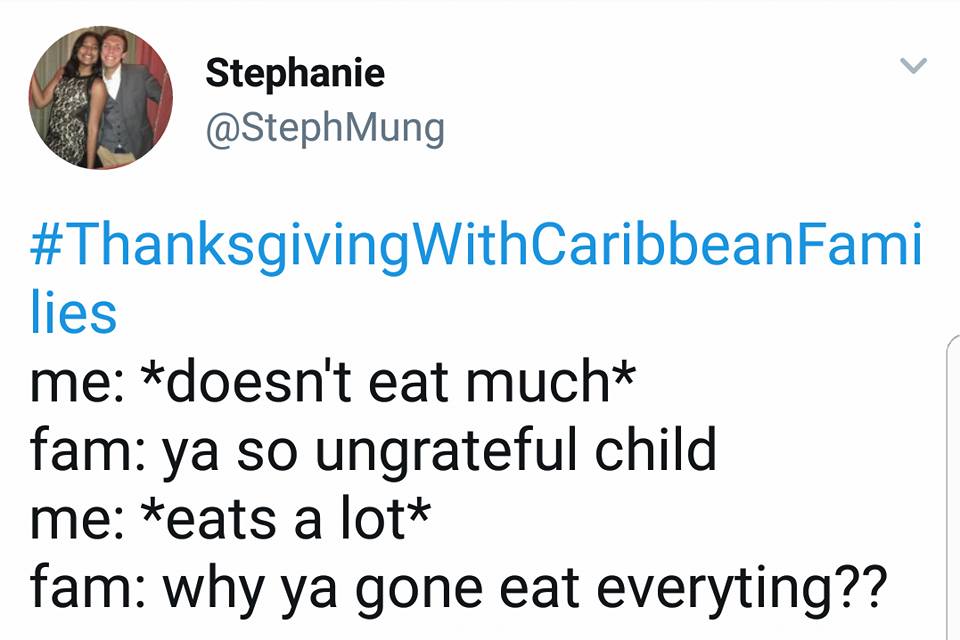Click the line 'me: *doesn't eat much*'
Screen dimensions: 960x640
pos(332,382)
